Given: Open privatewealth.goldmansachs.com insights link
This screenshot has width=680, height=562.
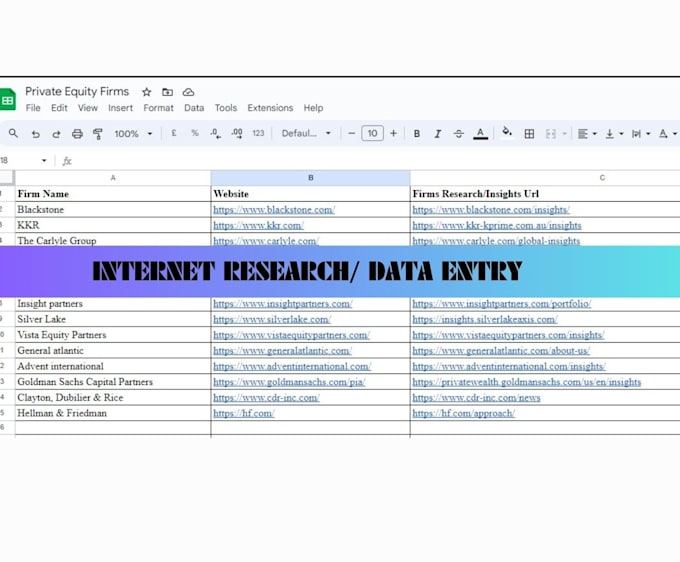Looking at the screenshot, I should [x=526, y=382].
